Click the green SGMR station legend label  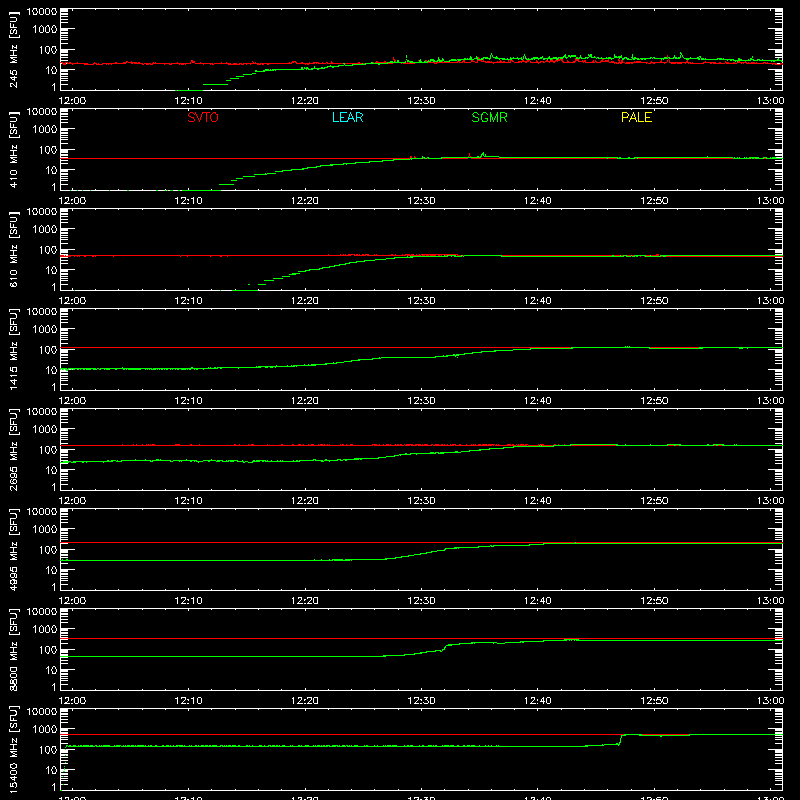489,117
